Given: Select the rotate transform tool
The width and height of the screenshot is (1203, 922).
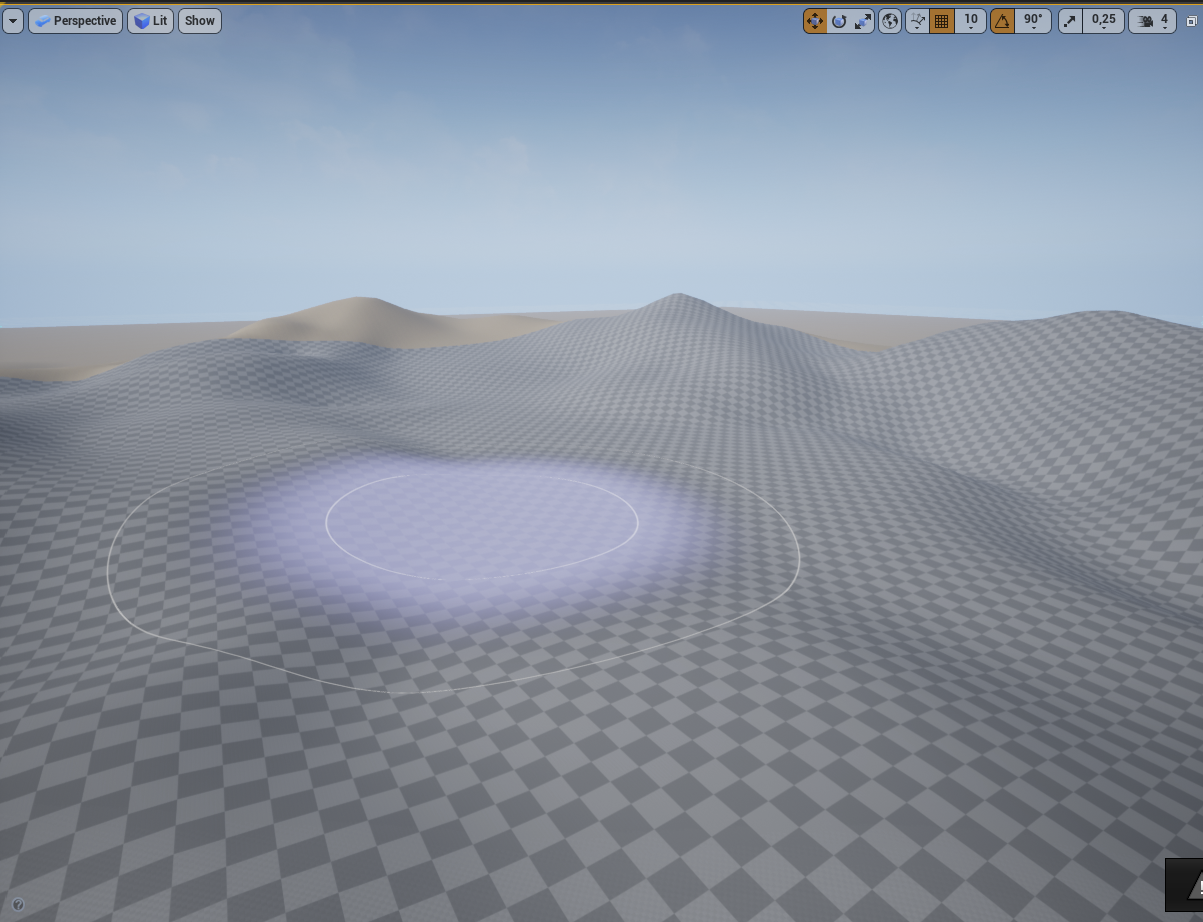Looking at the screenshot, I should click(x=839, y=21).
